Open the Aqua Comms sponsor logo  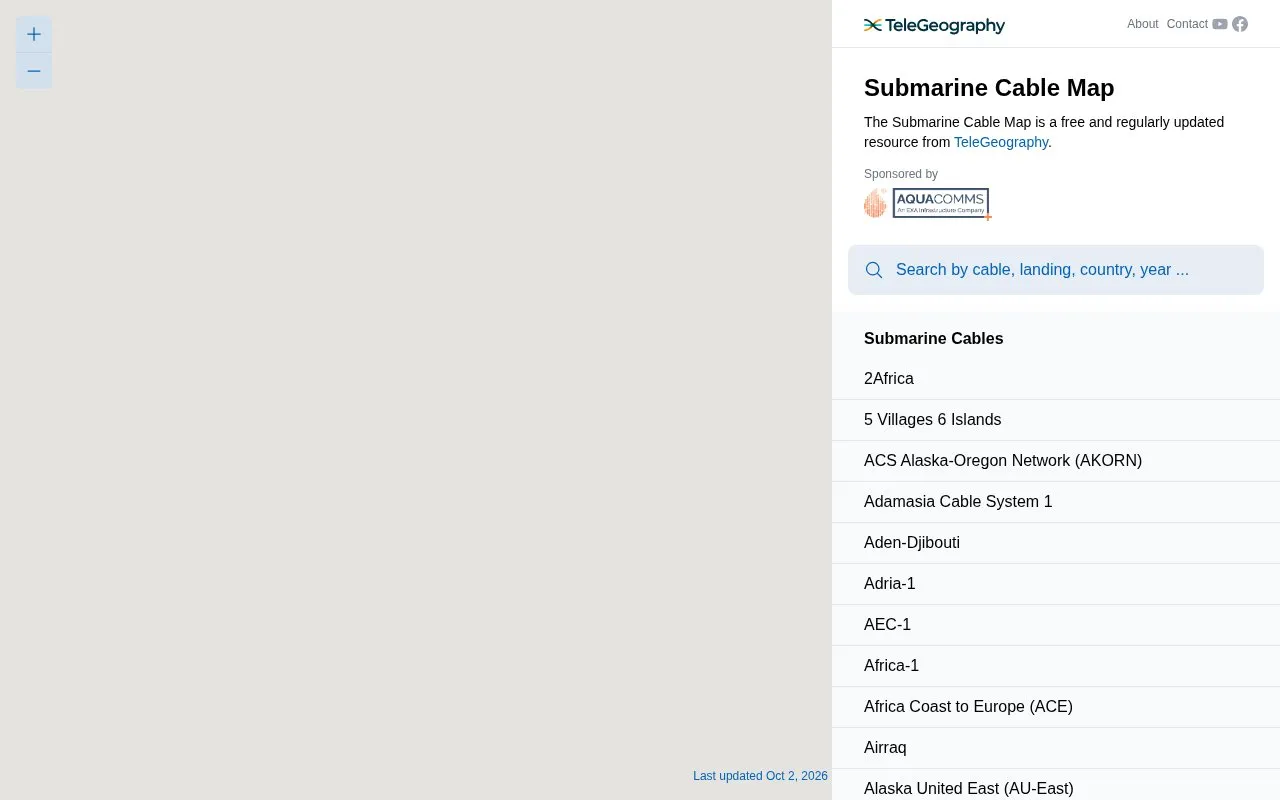tap(928, 203)
